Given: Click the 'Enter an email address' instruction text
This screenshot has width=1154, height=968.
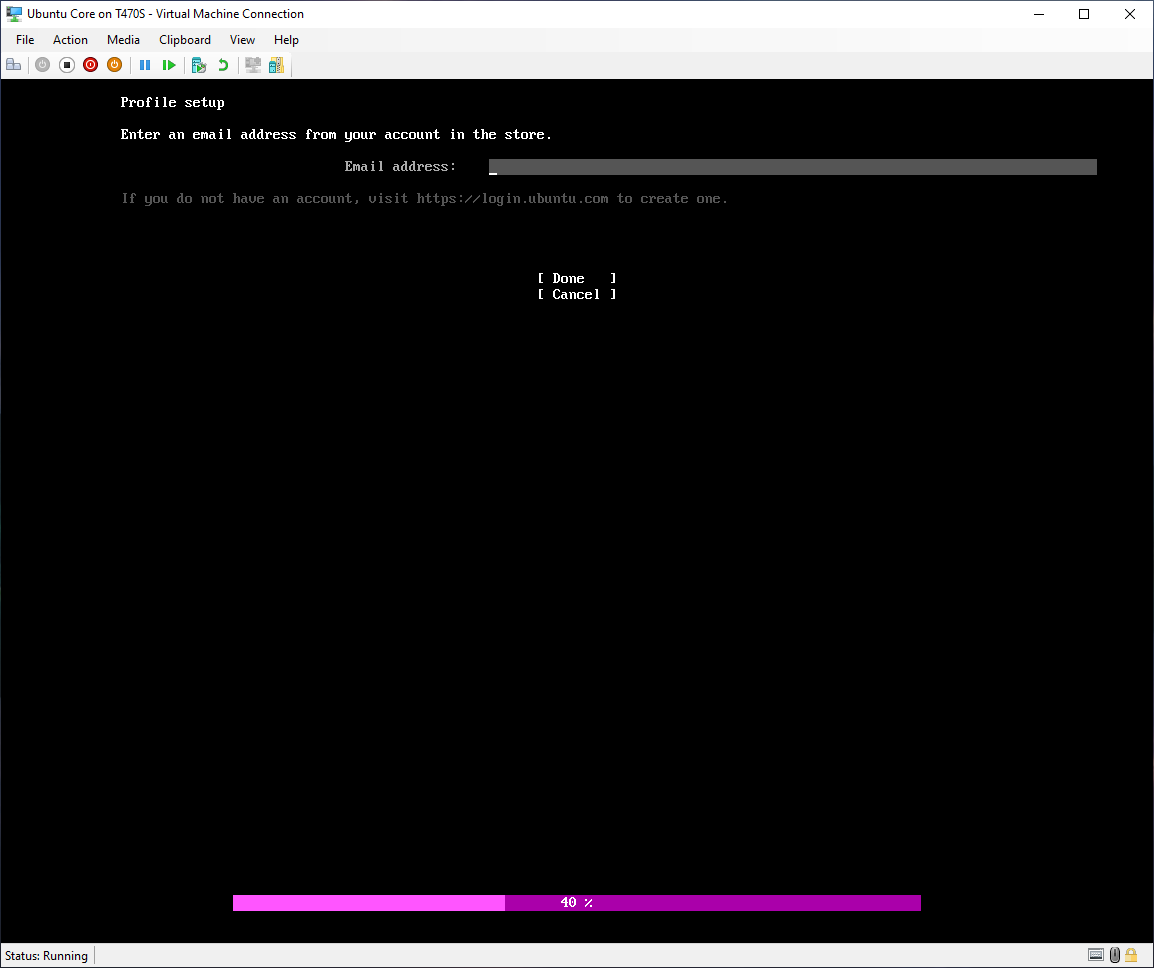Looking at the screenshot, I should tap(336, 135).
